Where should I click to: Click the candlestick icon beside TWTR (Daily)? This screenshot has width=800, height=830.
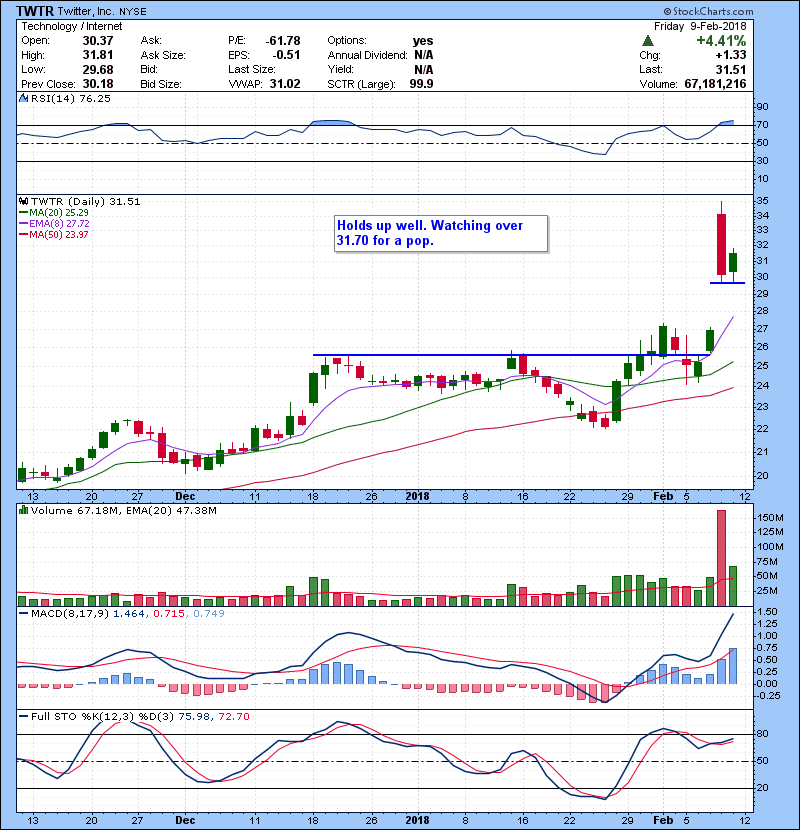[23, 202]
